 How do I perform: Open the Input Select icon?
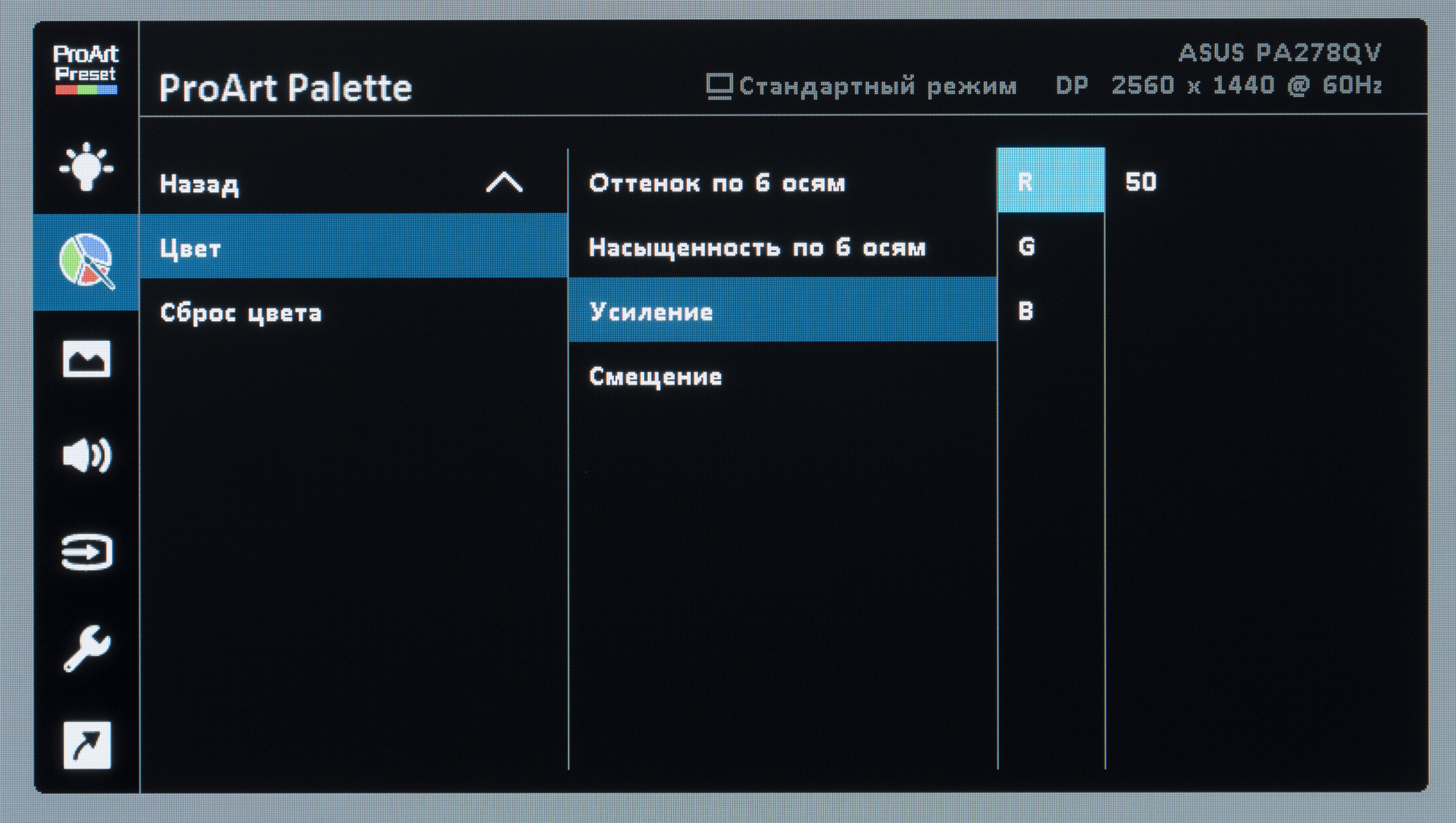click(86, 552)
